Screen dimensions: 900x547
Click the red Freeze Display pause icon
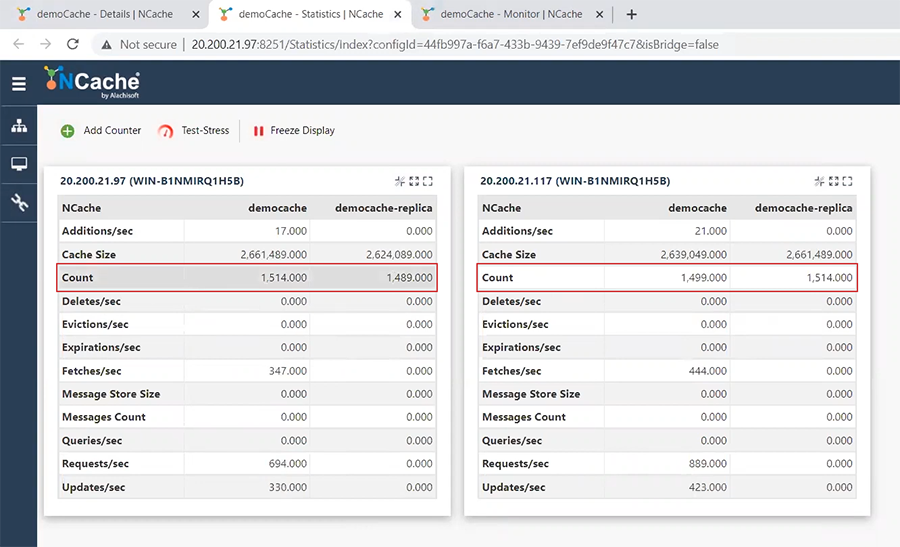click(258, 131)
